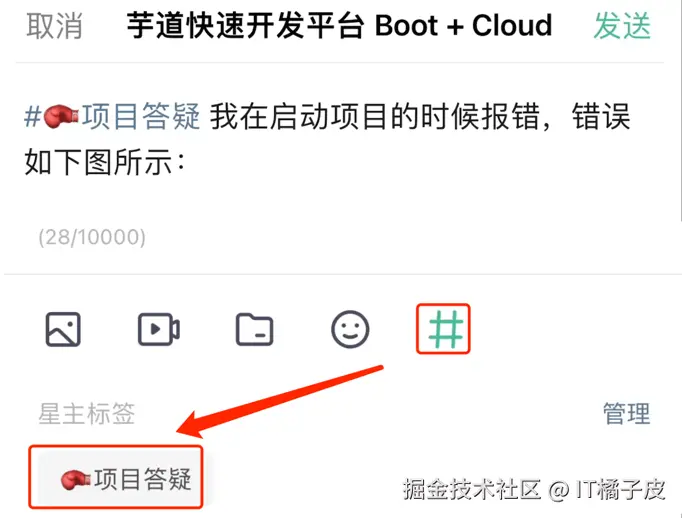Viewport: 682px width, 518px height.
Task: Place cursor after 如下图所示: text
Action: coord(188,162)
